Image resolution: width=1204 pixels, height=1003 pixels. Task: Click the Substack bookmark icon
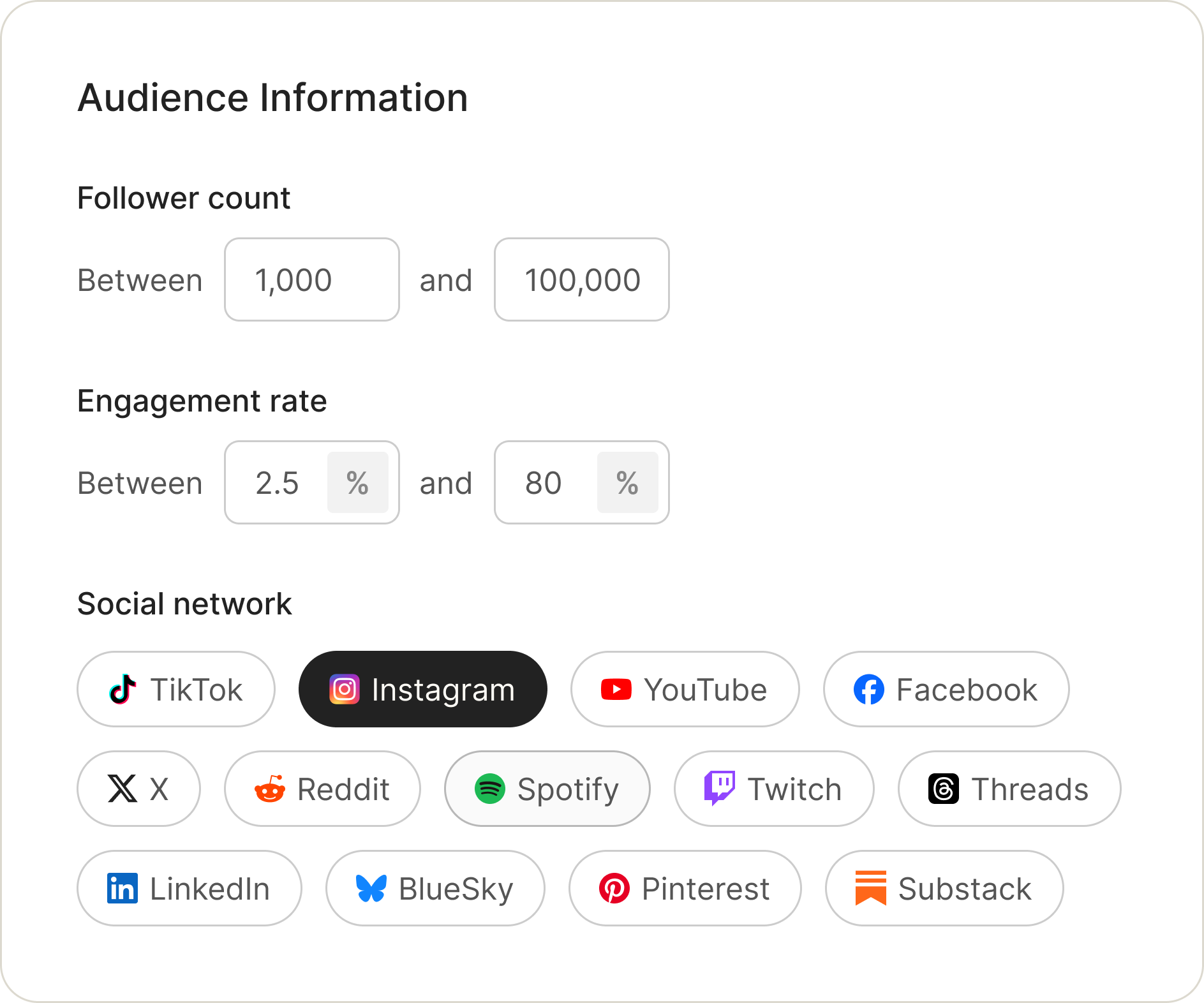(871, 888)
